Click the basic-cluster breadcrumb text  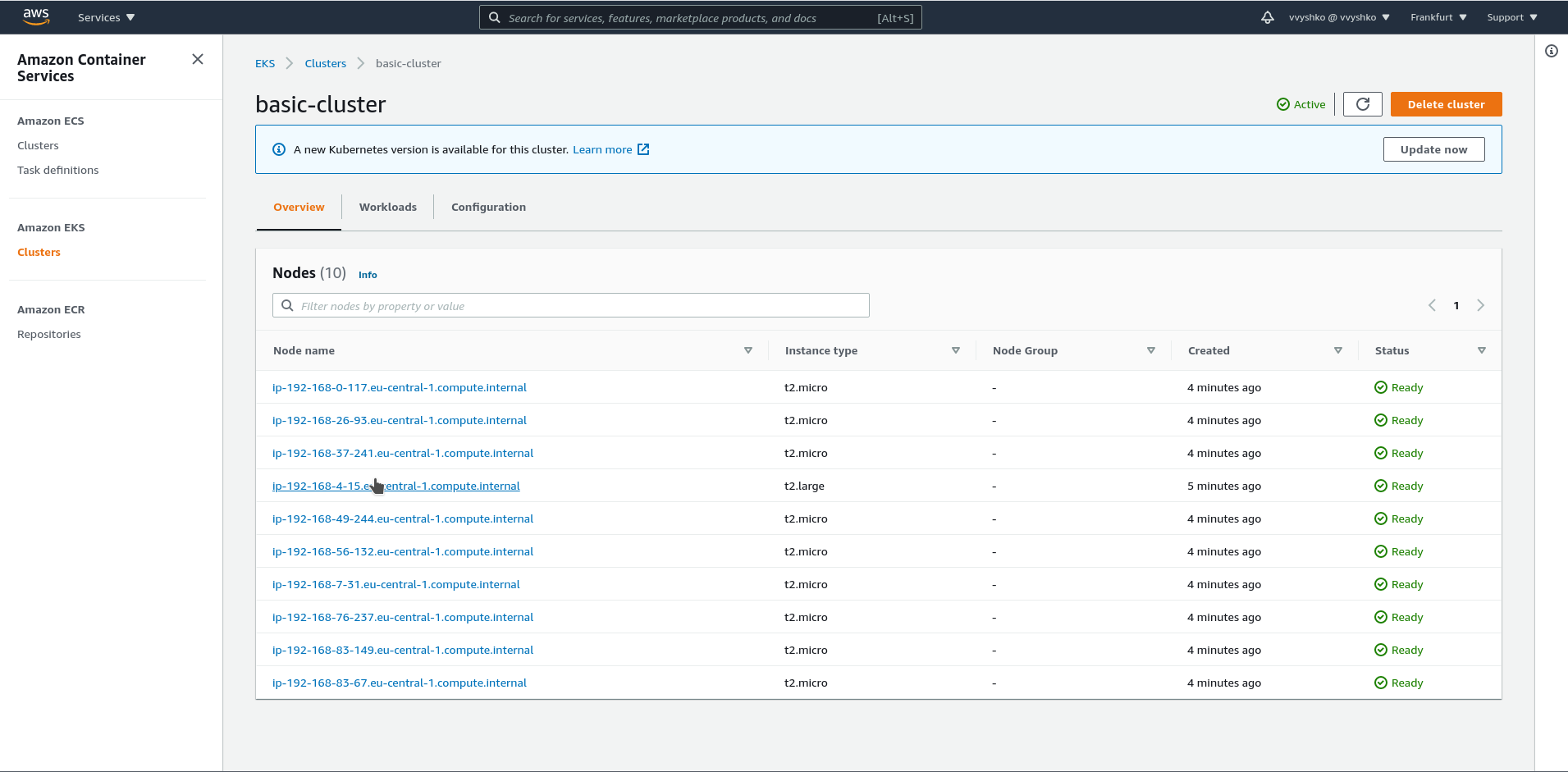(x=409, y=63)
